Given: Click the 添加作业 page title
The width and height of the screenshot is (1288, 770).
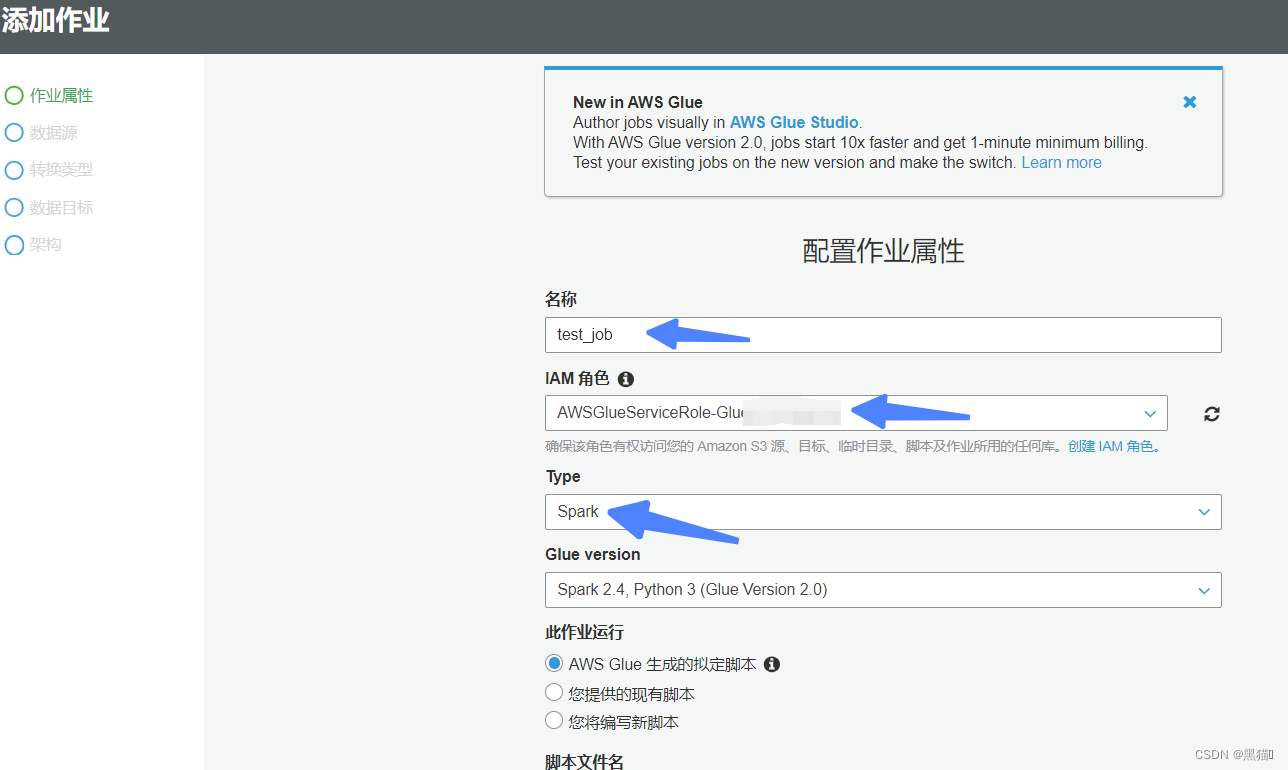Looking at the screenshot, I should click(x=55, y=19).
